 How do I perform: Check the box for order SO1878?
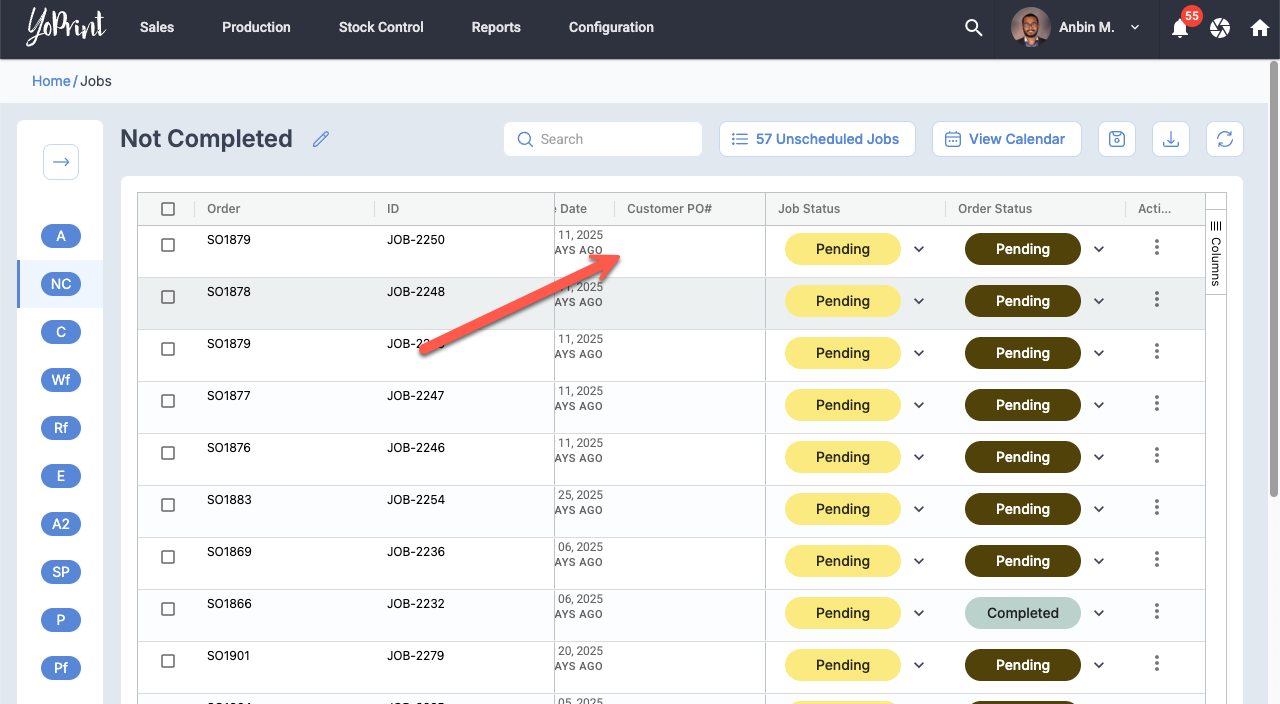(168, 297)
